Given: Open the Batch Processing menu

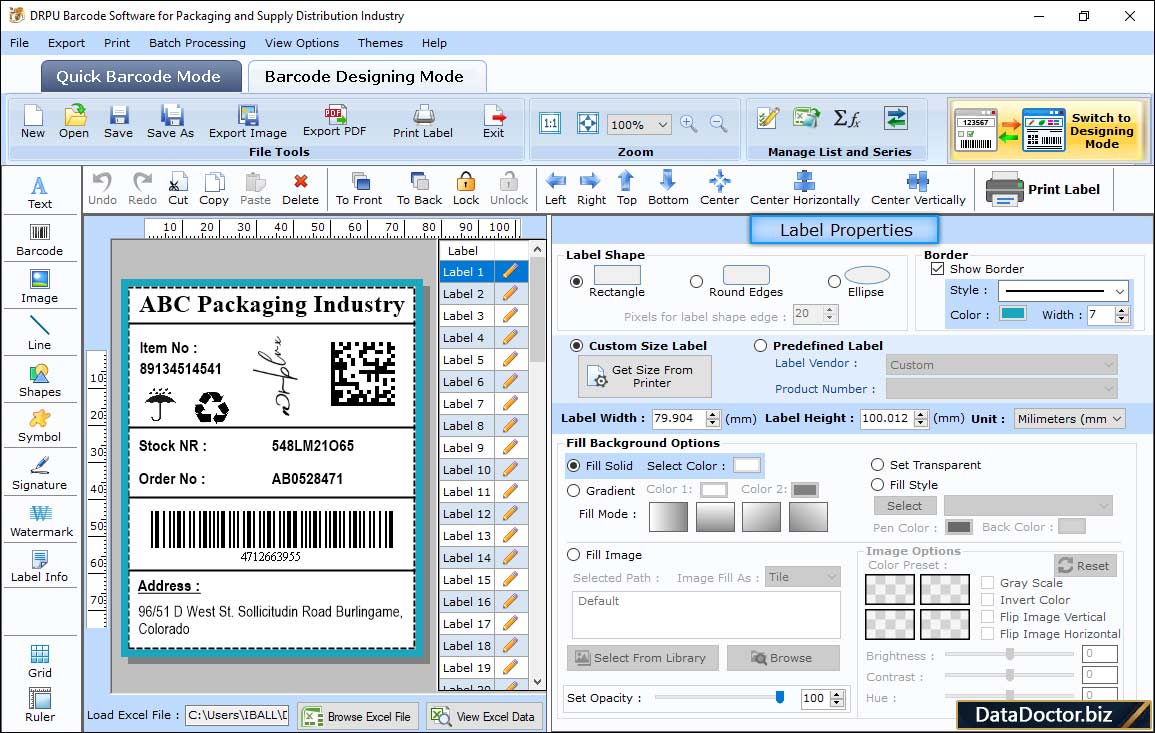Looking at the screenshot, I should coord(197,43).
